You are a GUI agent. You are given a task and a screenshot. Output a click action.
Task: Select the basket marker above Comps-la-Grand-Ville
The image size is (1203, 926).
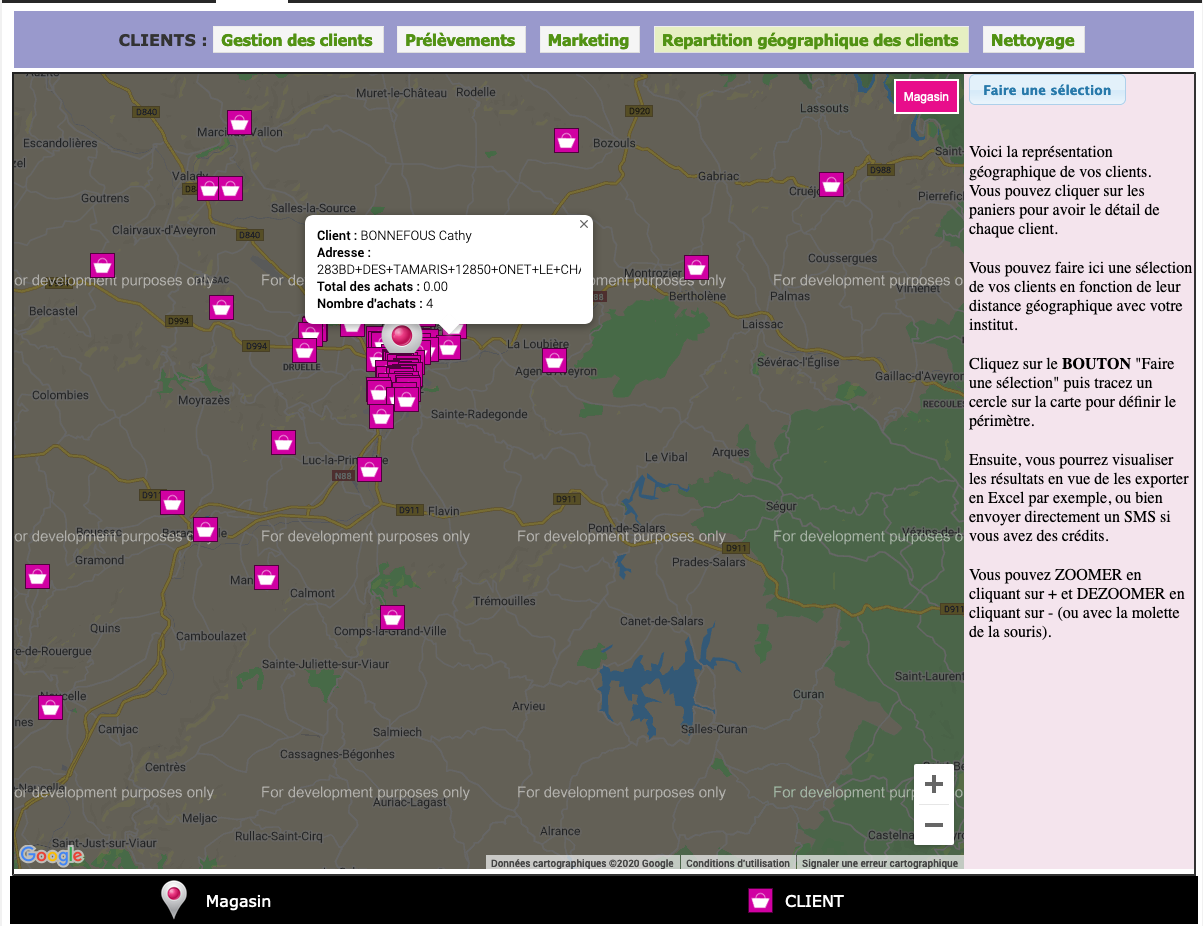[x=393, y=617]
